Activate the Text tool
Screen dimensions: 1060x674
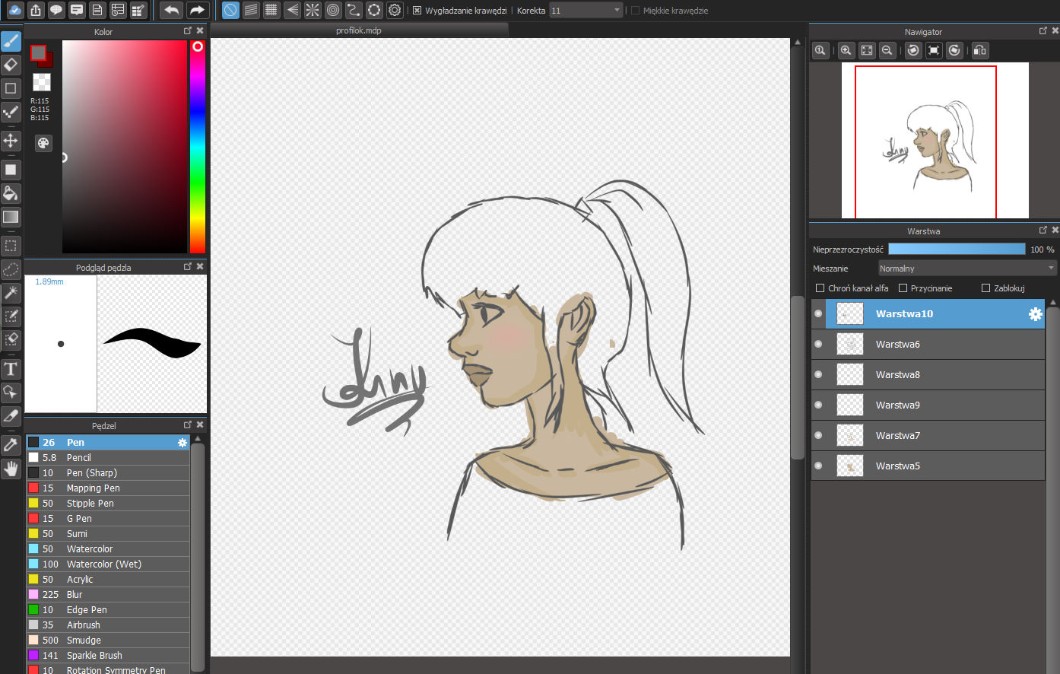[x=11, y=368]
